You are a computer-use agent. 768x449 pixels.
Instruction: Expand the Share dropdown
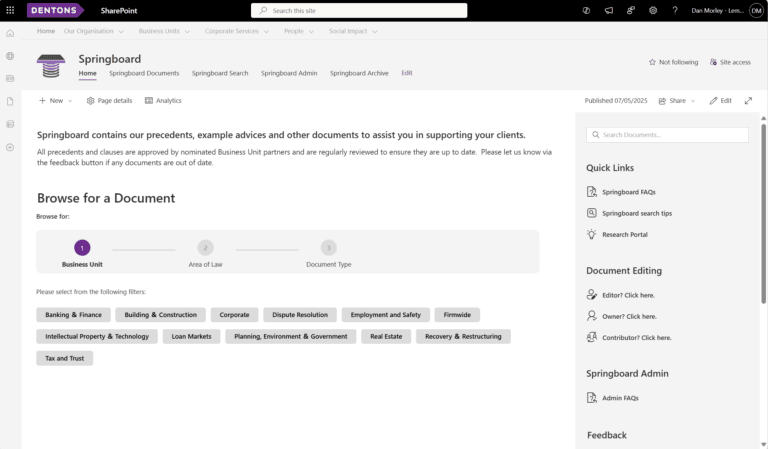tap(677, 101)
